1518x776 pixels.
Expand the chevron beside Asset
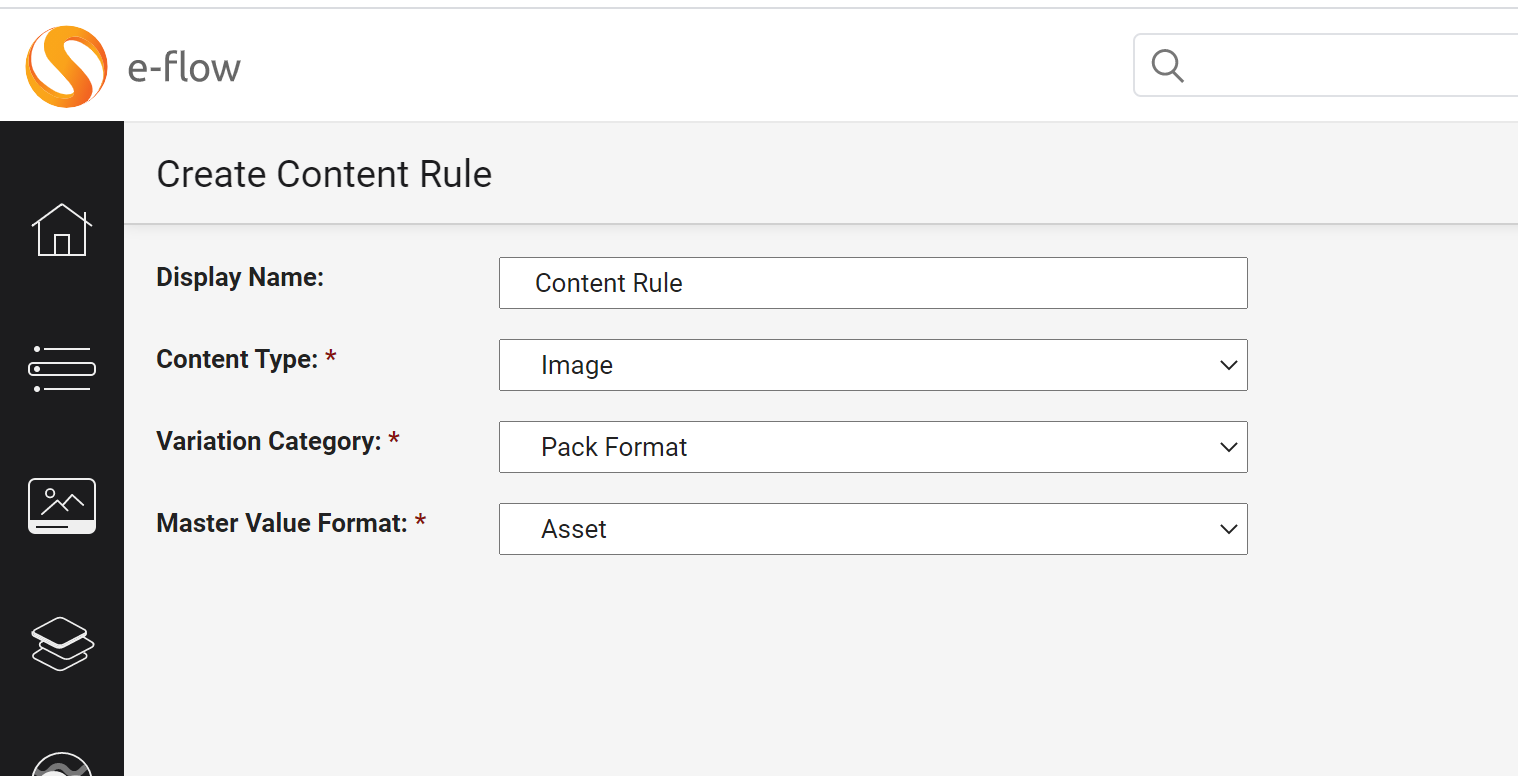[1228, 529]
